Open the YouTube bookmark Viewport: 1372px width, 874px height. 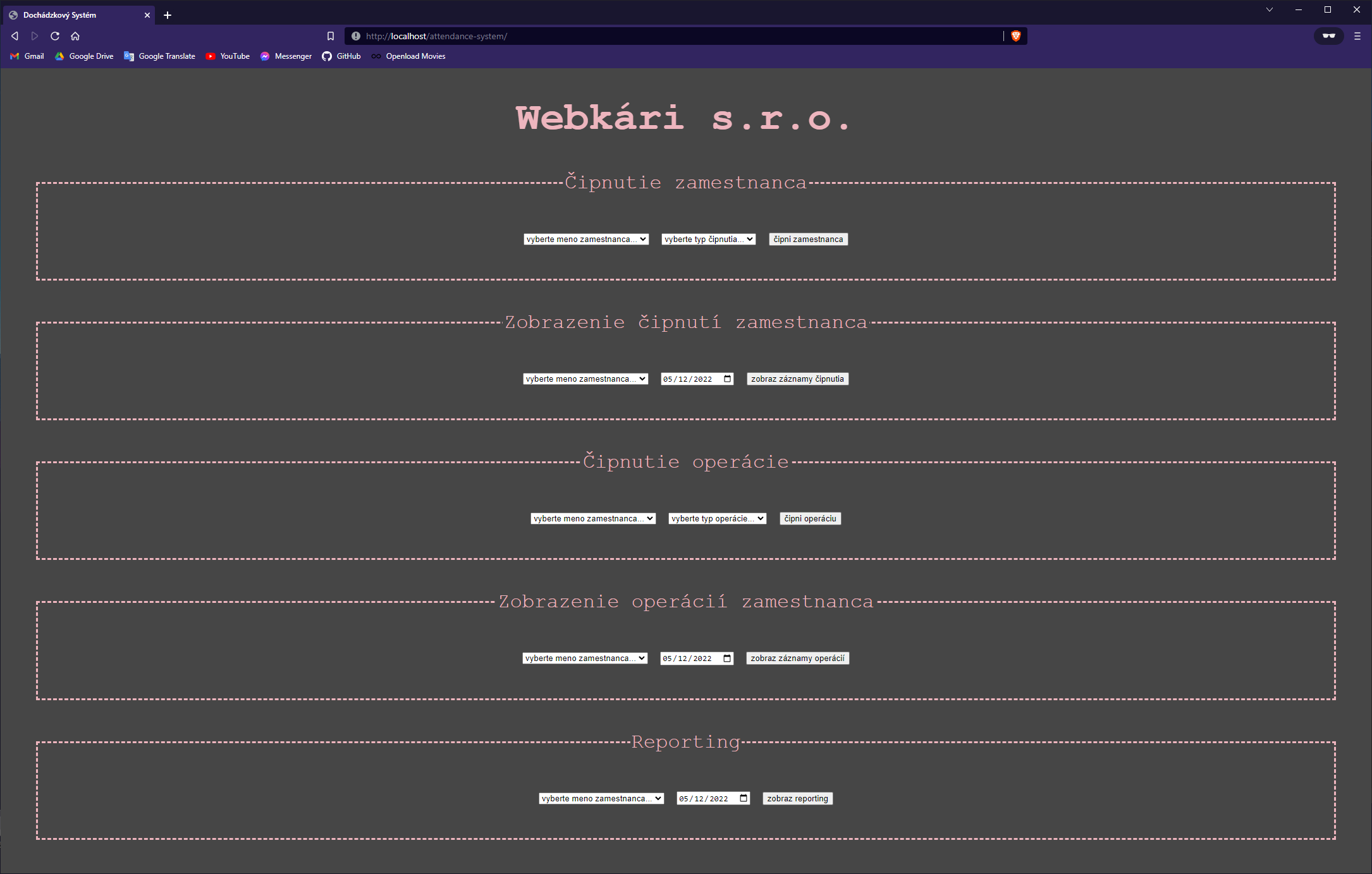pyautogui.click(x=228, y=56)
